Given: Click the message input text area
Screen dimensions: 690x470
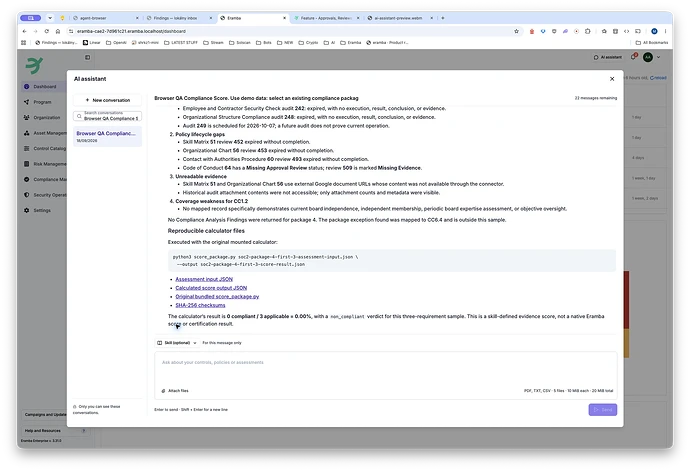Looking at the screenshot, I should point(385,370).
